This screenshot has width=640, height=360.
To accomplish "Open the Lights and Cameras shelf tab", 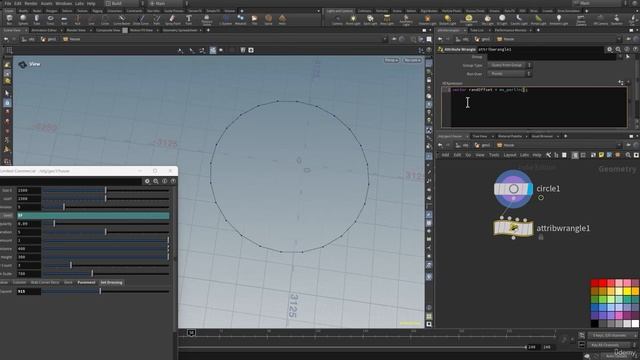I will click(x=339, y=11).
